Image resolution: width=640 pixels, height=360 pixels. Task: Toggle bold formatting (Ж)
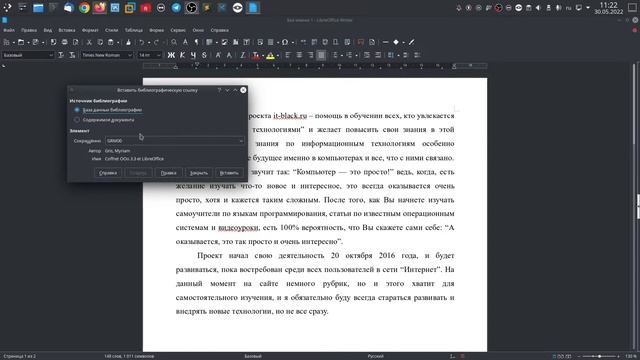[x=171, y=55]
